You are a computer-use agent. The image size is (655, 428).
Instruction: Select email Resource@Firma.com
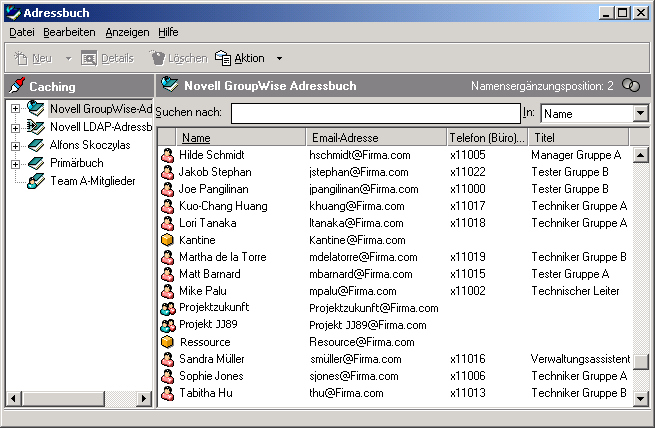click(362, 342)
